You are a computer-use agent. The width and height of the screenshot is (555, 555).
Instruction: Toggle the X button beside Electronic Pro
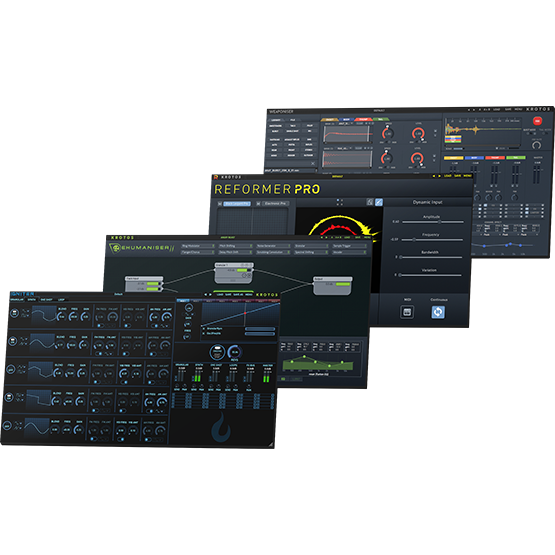click(x=258, y=204)
